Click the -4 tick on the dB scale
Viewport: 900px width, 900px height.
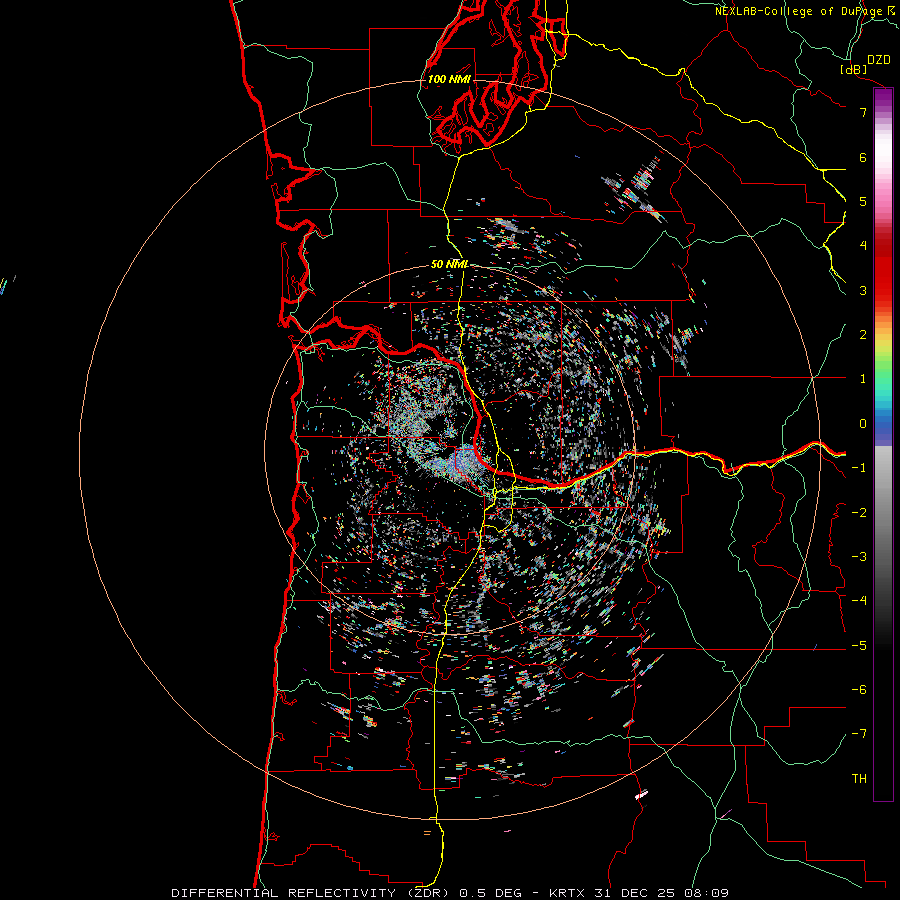[x=859, y=601]
